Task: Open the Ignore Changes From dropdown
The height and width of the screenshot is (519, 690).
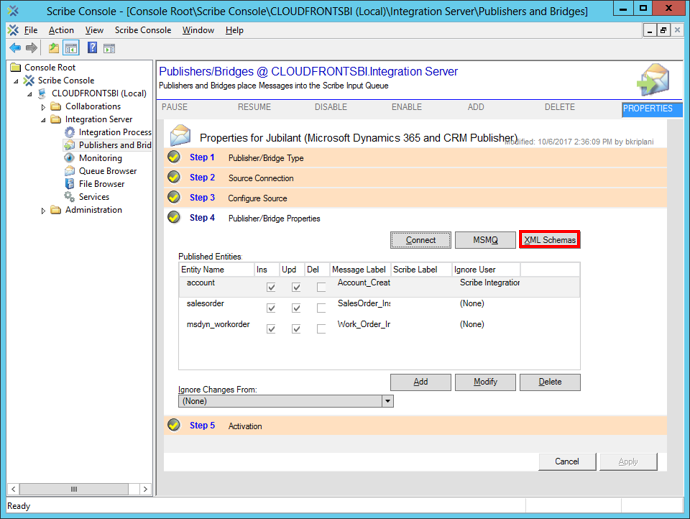Action: pos(387,401)
